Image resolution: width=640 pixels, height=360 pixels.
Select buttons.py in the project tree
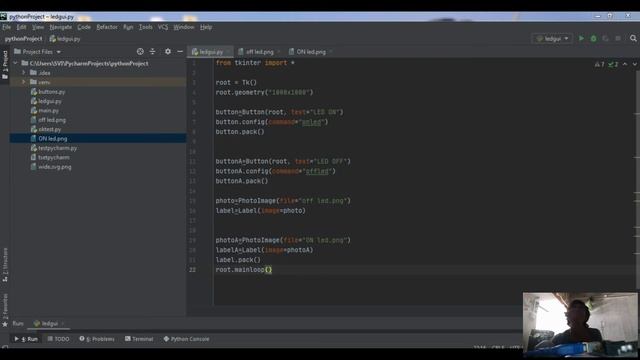coord(51,92)
